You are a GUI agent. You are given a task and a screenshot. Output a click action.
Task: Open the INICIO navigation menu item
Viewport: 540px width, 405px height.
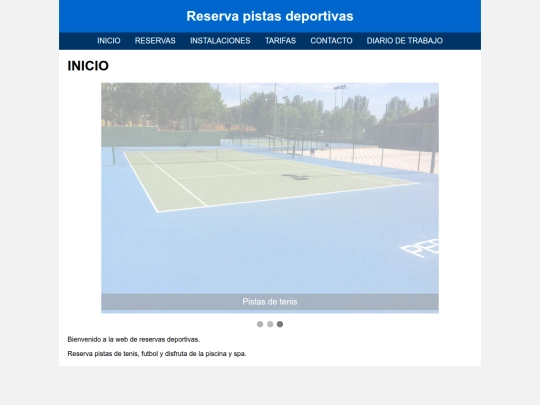click(108, 41)
